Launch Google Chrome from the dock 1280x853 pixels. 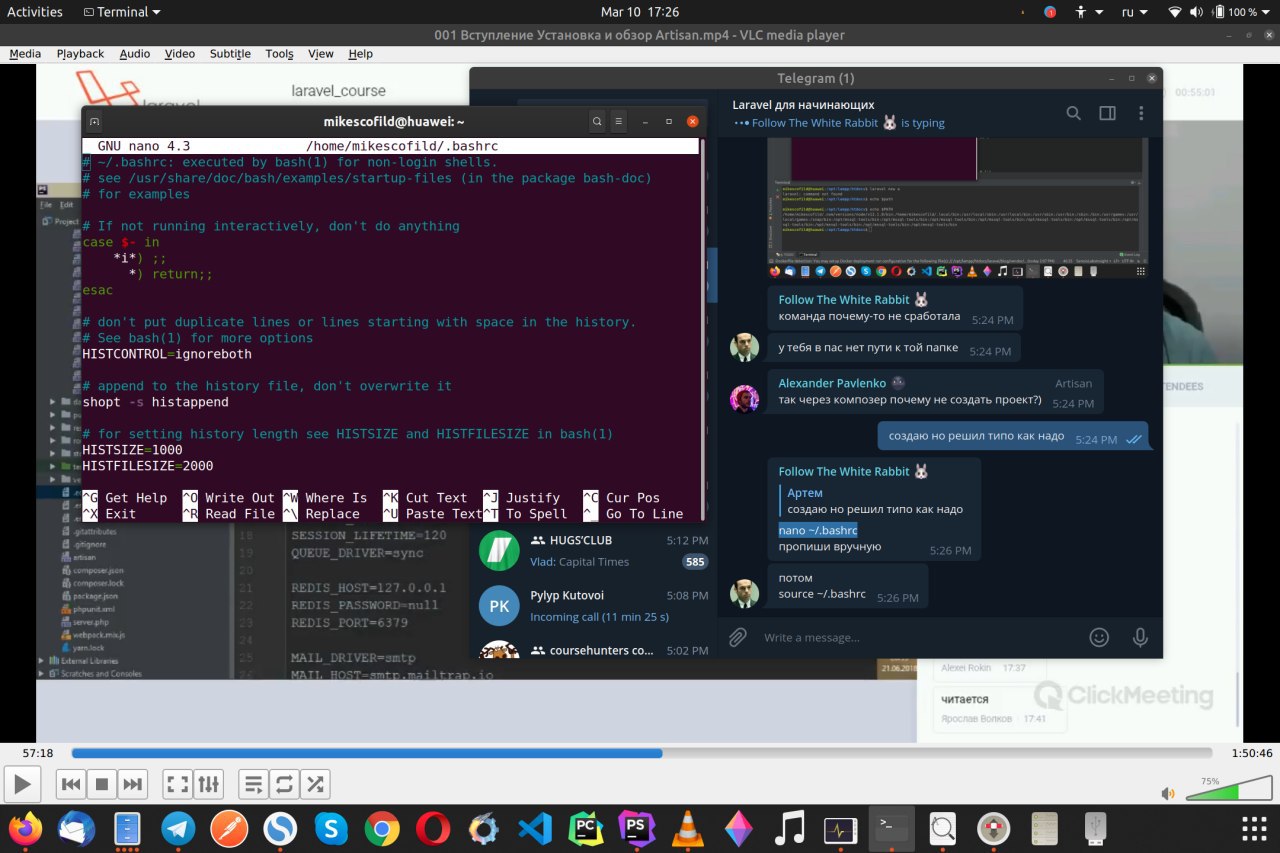point(382,828)
